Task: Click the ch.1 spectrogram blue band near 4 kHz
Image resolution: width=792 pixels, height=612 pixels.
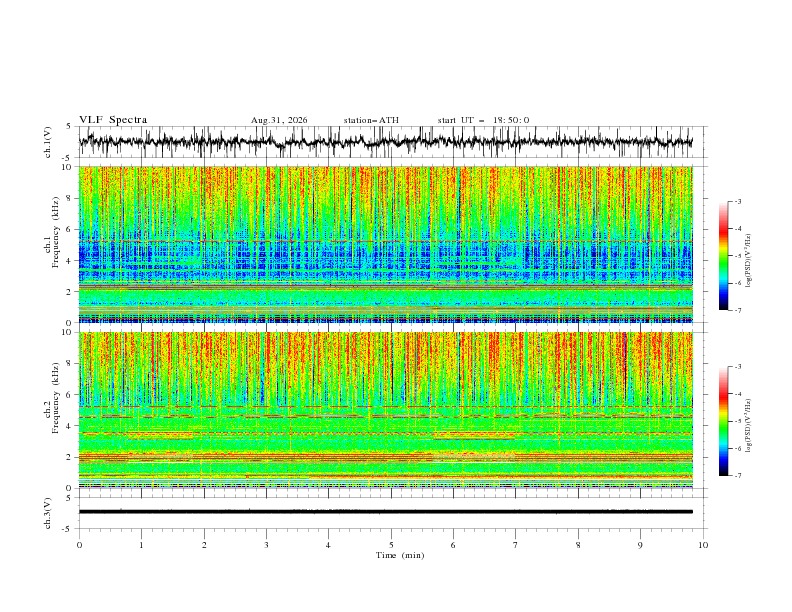Action: pyautogui.click(x=385, y=260)
